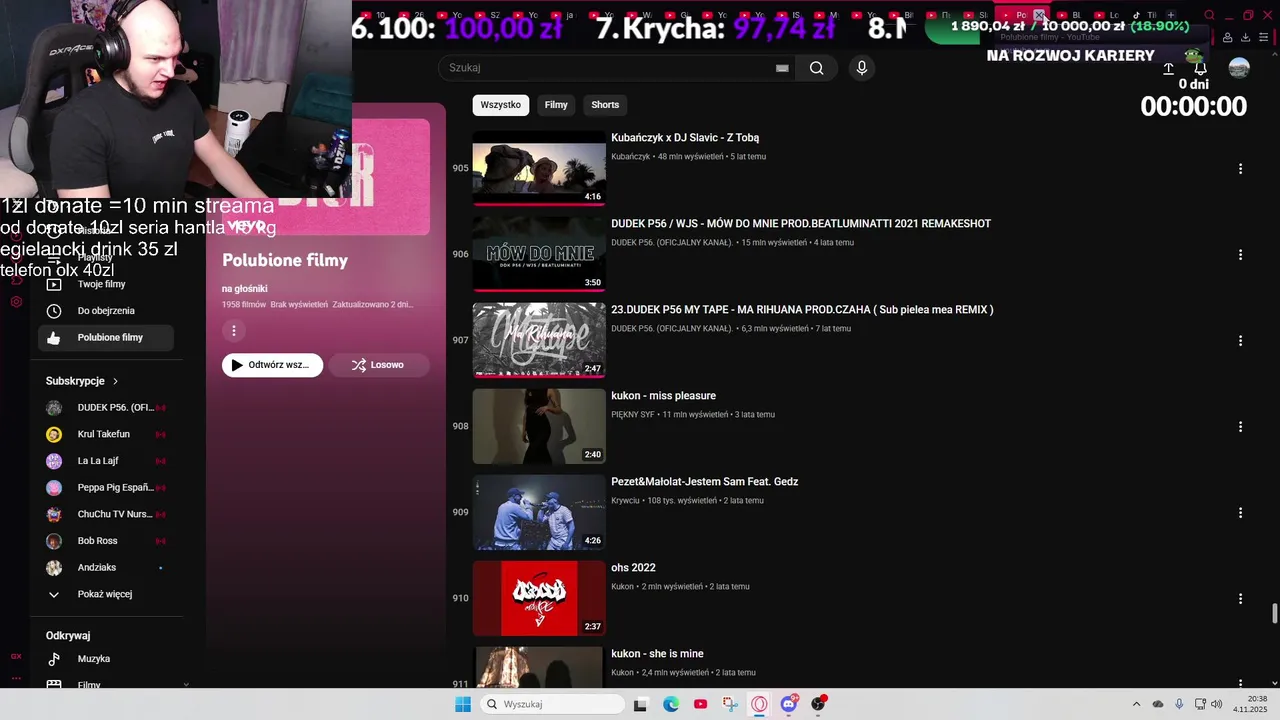Click the microphone icon in system tray
The width and height of the screenshot is (1280, 720).
[x=1179, y=704]
